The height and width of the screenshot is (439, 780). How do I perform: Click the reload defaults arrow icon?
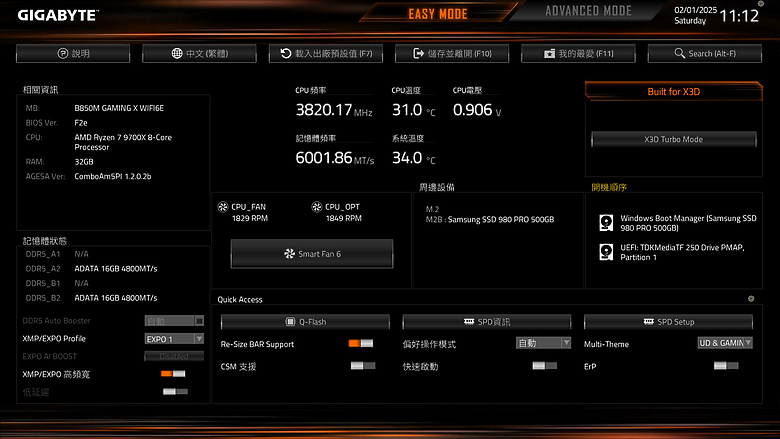[x=286, y=53]
